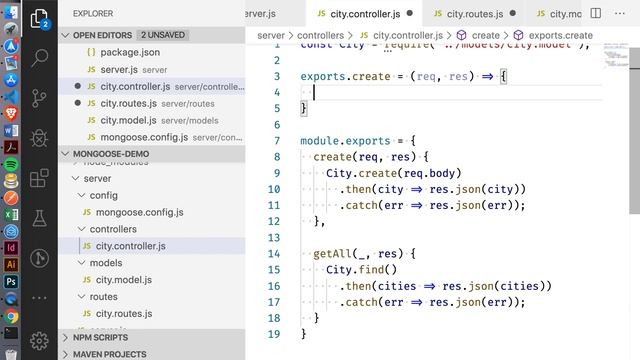Open the Test beaker view
This screenshot has height=360, width=640.
tap(39, 218)
